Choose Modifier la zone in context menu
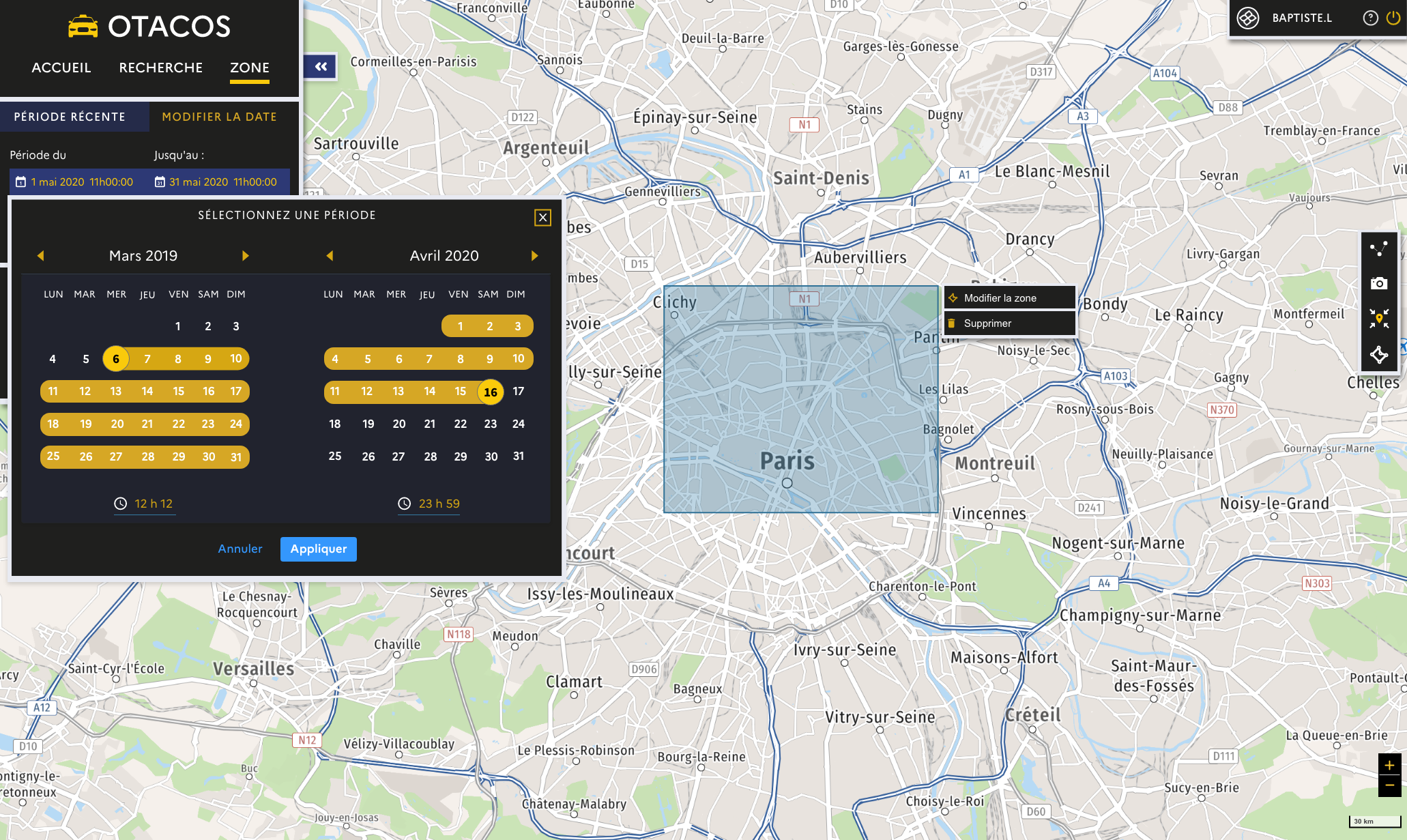Viewport: 1407px width, 840px height. [1000, 298]
